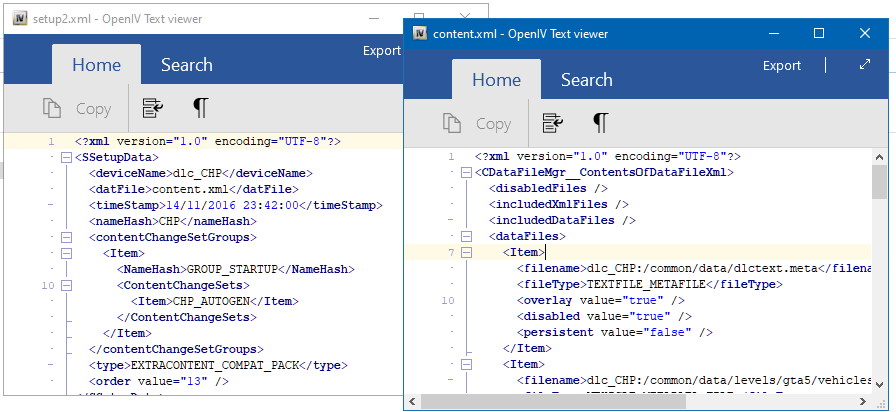Screen dimensions: 896x412
Task: Click the Copy icon in setup2.xml viewer
Action: [52, 109]
